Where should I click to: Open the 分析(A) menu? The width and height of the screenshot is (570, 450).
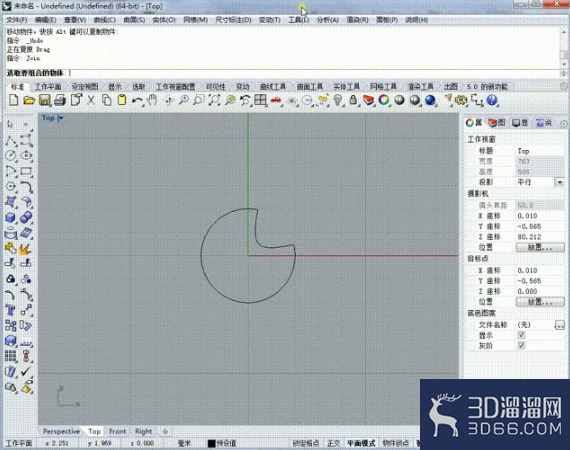point(328,20)
